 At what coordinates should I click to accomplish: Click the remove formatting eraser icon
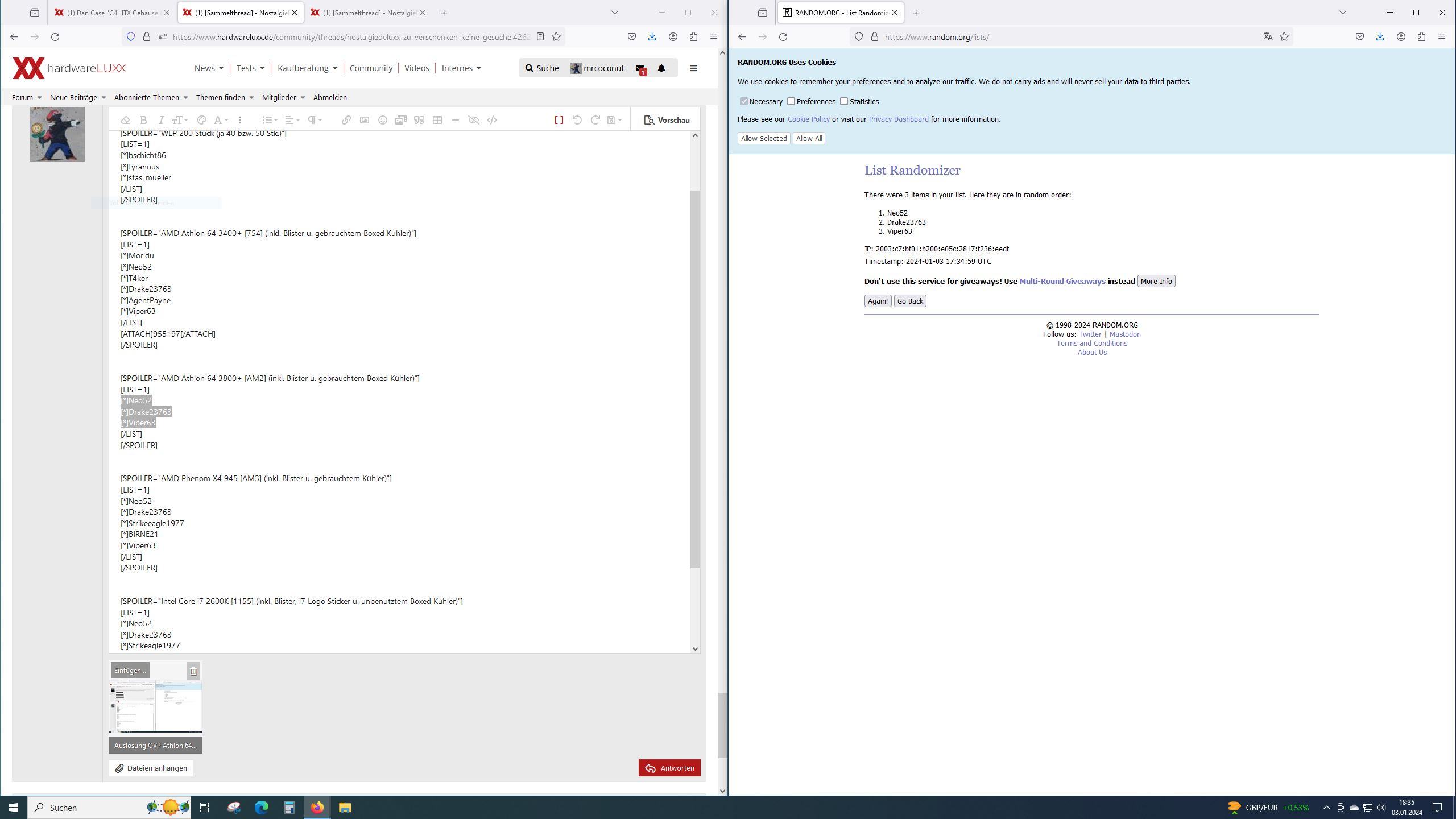coord(125,120)
